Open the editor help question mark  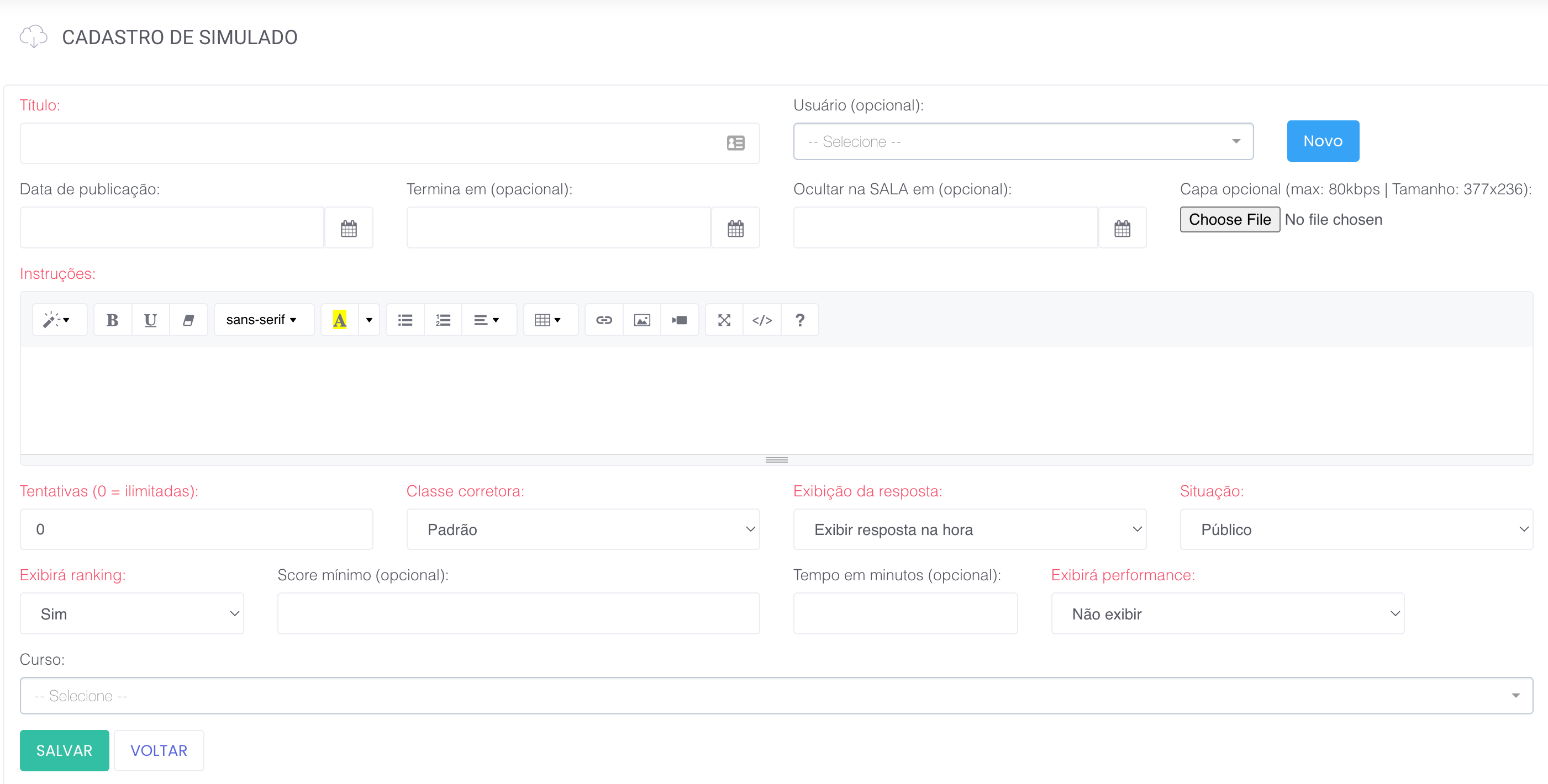[x=799, y=320]
